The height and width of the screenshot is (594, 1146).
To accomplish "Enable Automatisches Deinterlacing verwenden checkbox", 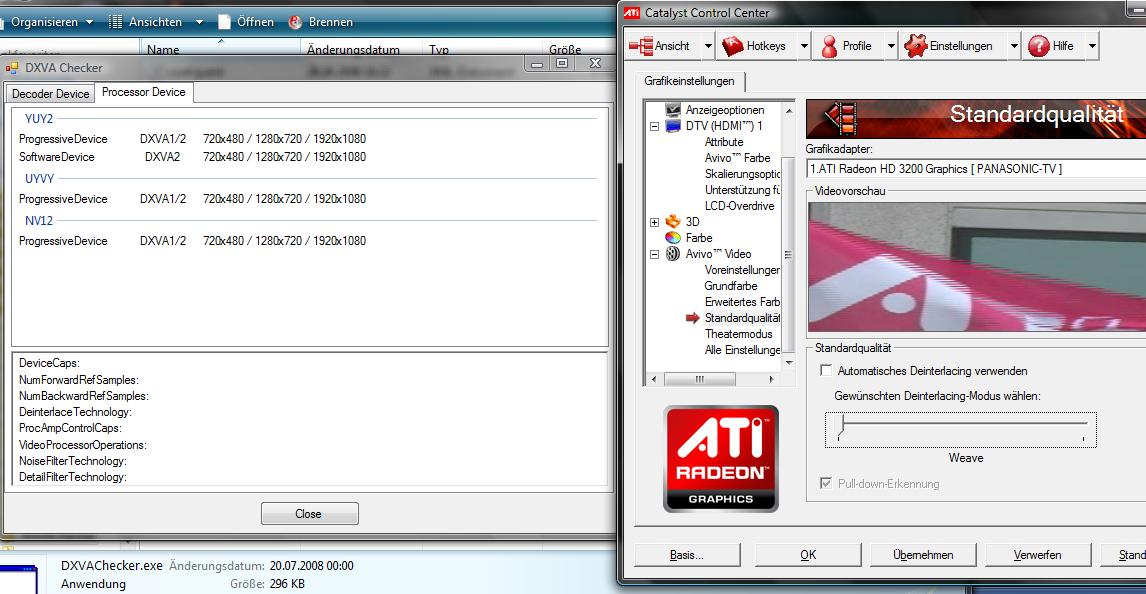I will [826, 371].
